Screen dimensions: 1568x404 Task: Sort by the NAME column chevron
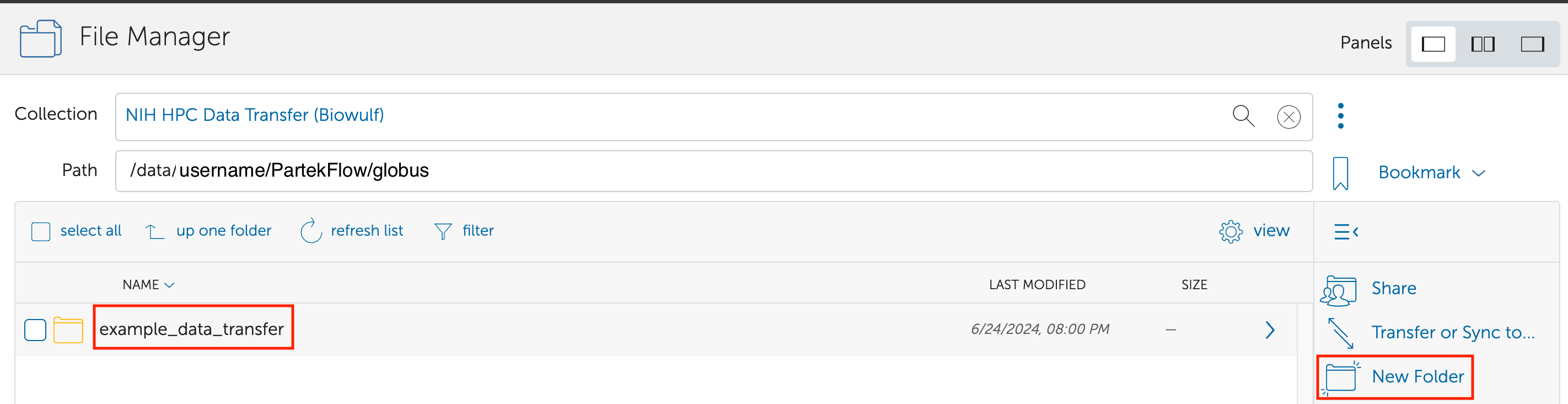tap(169, 285)
